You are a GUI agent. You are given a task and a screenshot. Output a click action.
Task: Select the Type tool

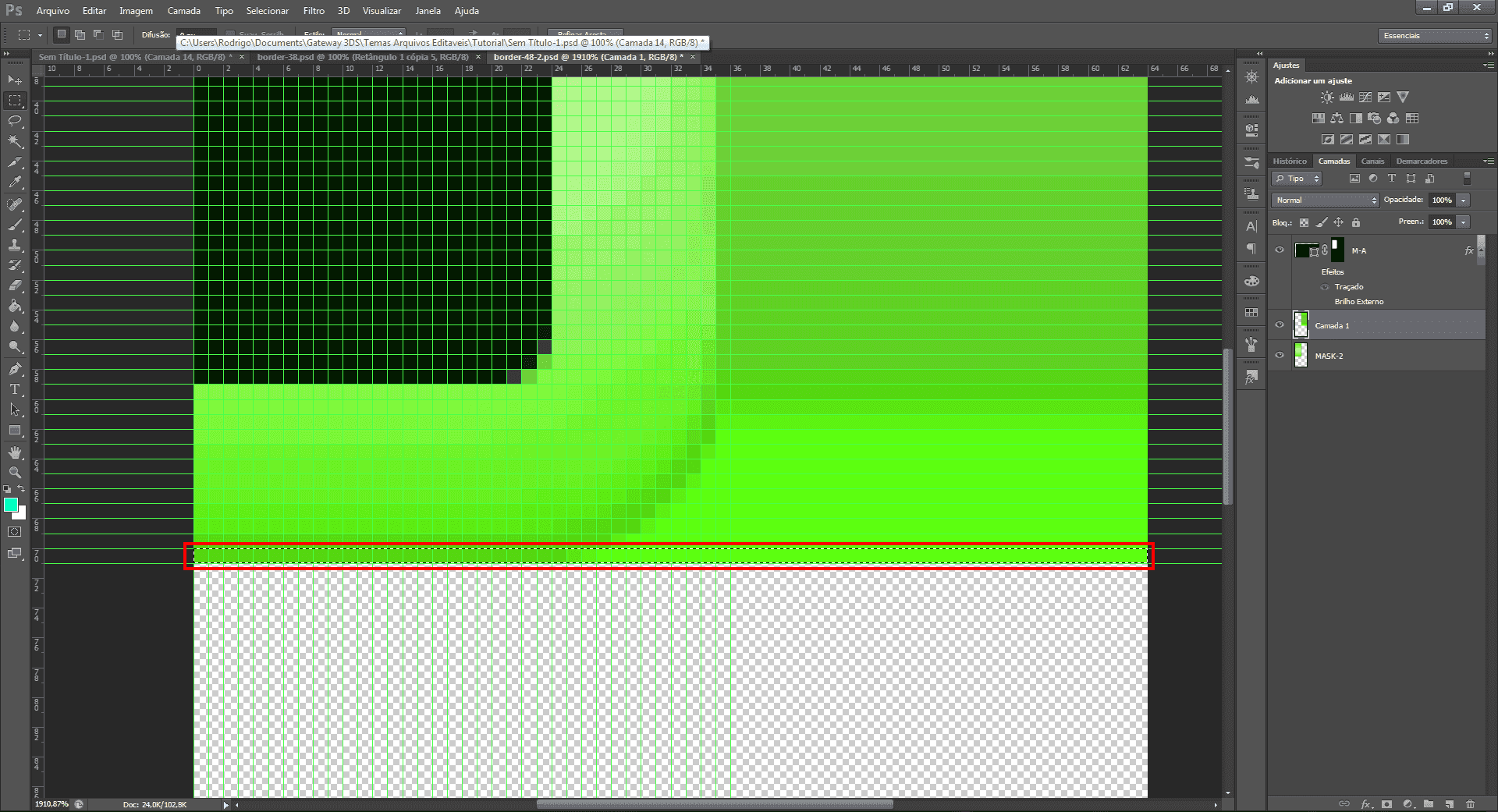[x=15, y=388]
